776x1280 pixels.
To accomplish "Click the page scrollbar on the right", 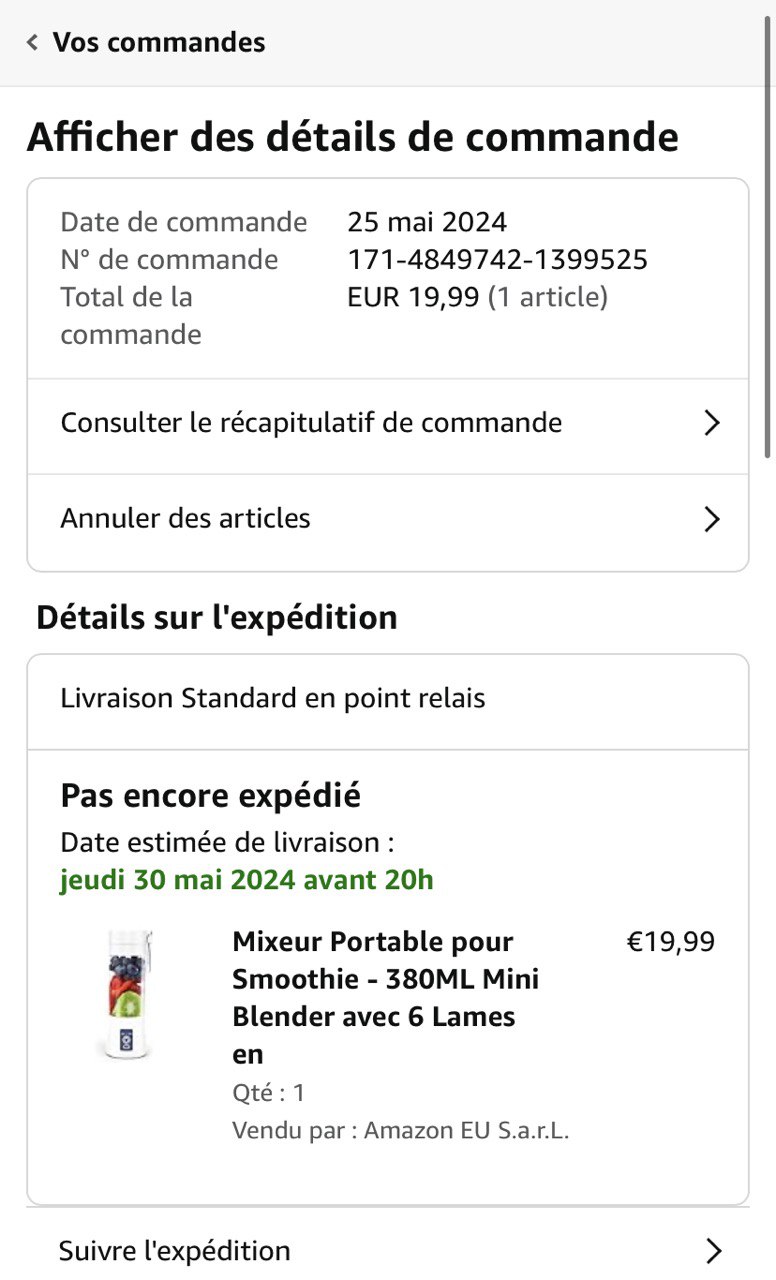I will pyautogui.click(x=768, y=250).
